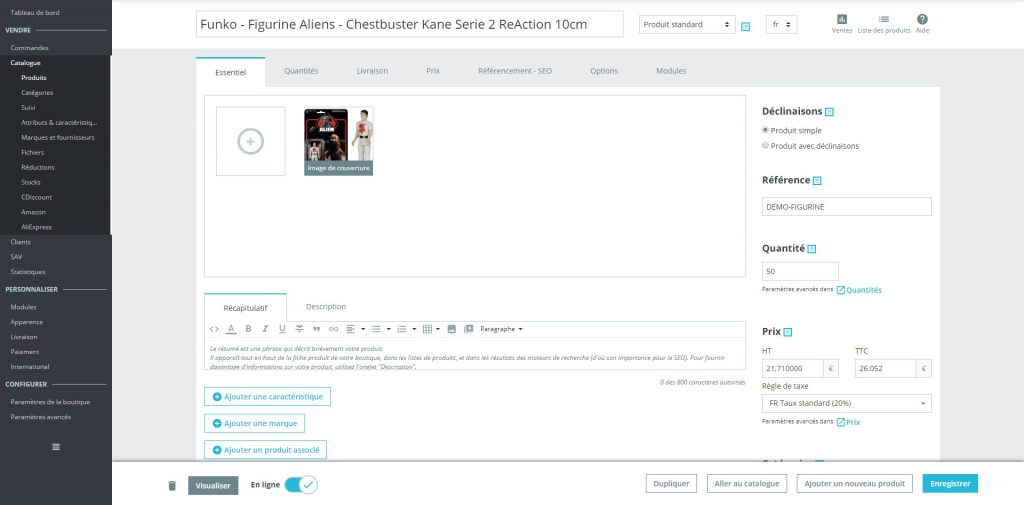This screenshot has height=505, width=1024.
Task: Click the help icon beside product type
Action: coord(746,27)
